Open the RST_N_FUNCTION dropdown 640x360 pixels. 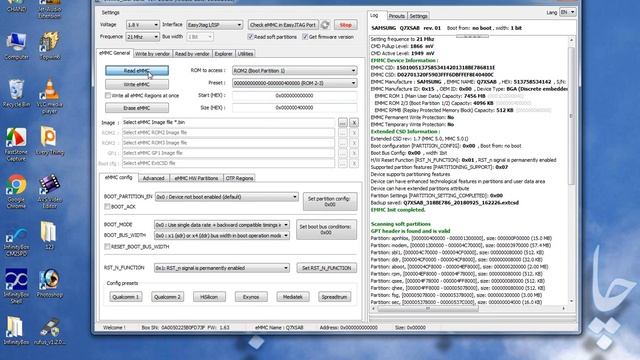click(x=222, y=268)
